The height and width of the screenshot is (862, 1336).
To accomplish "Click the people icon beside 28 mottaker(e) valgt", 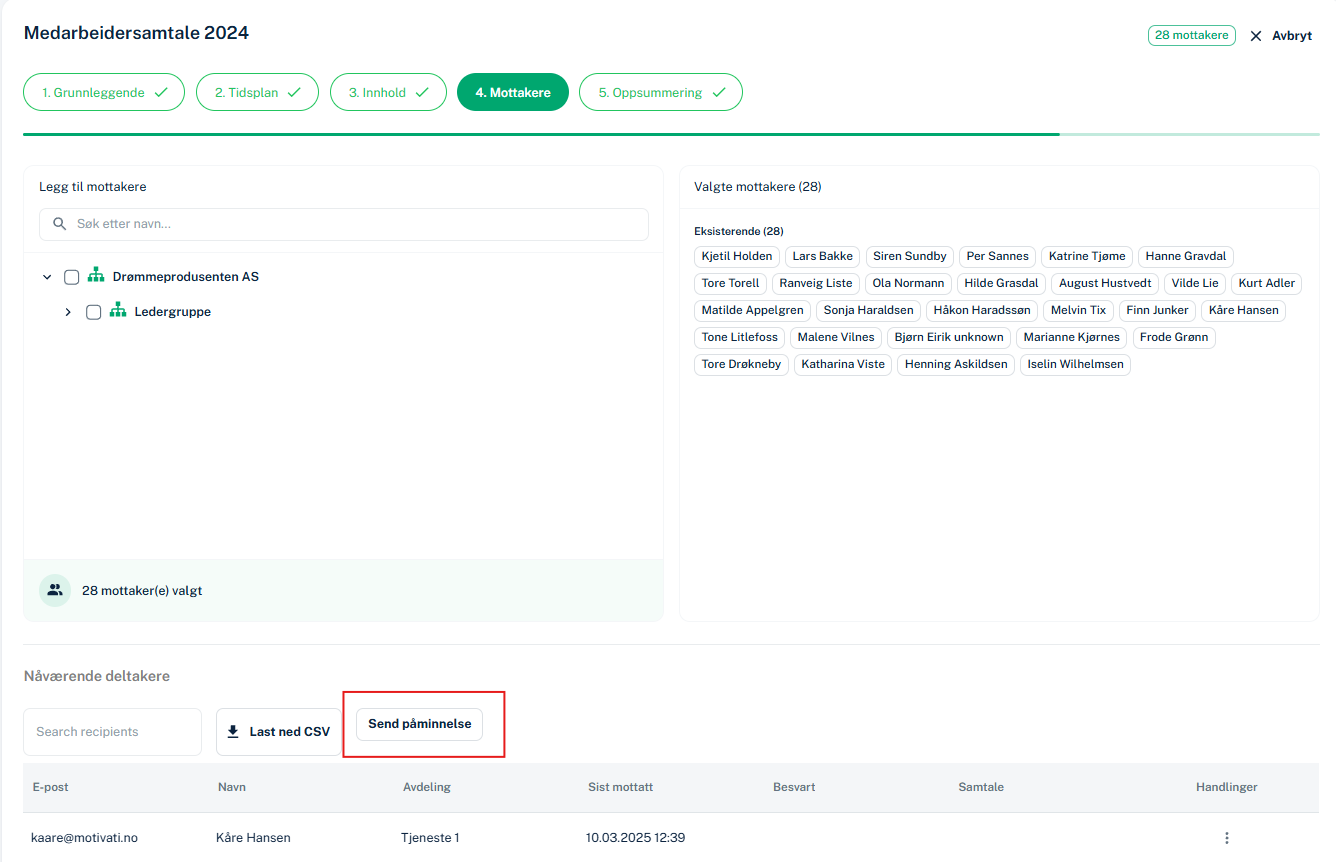I will (55, 590).
